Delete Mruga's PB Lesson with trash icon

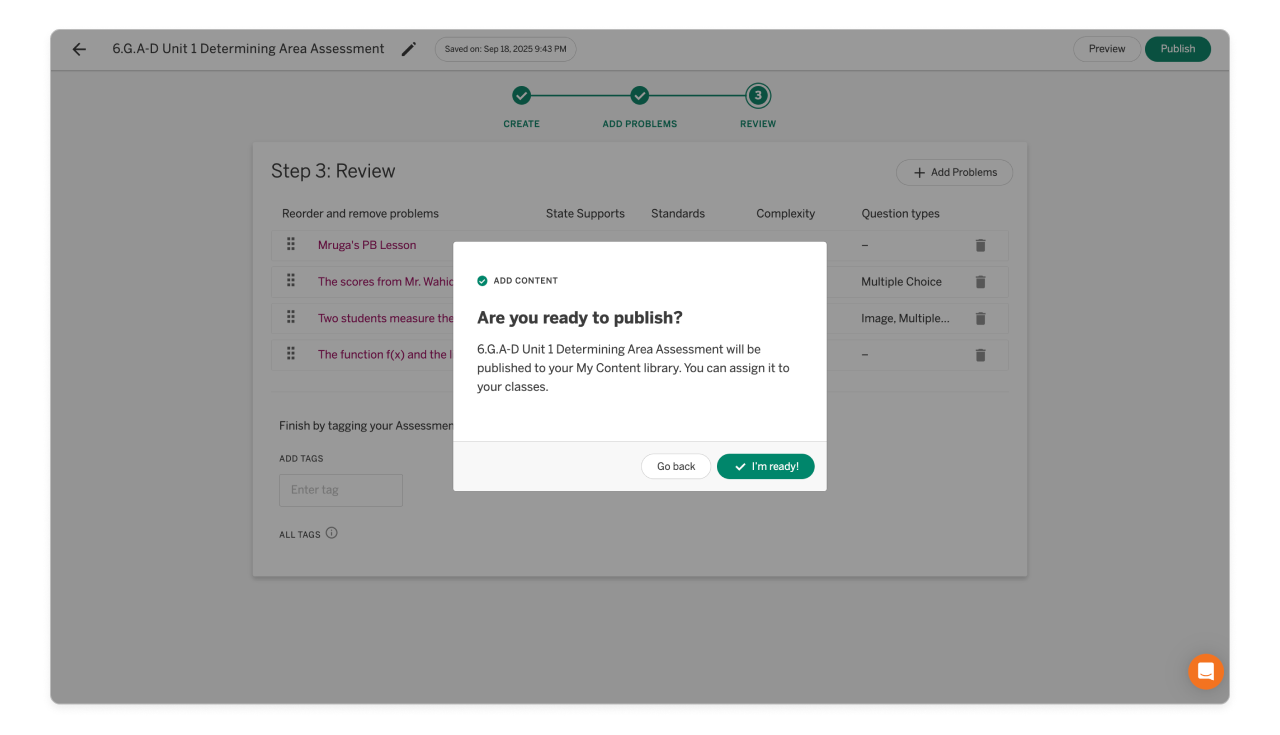coord(980,245)
